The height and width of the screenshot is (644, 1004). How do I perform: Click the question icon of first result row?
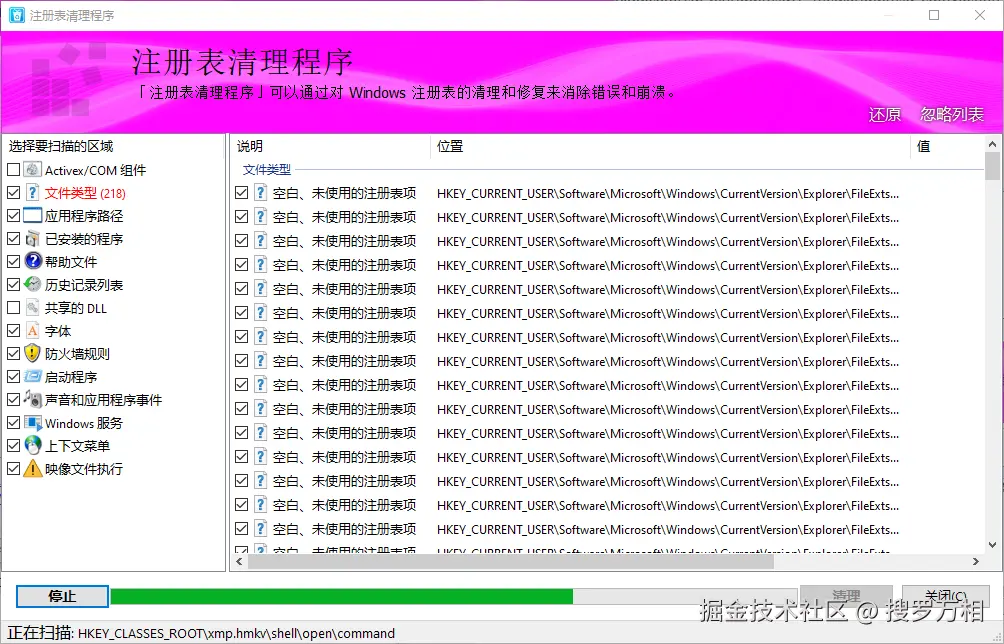coord(261,193)
